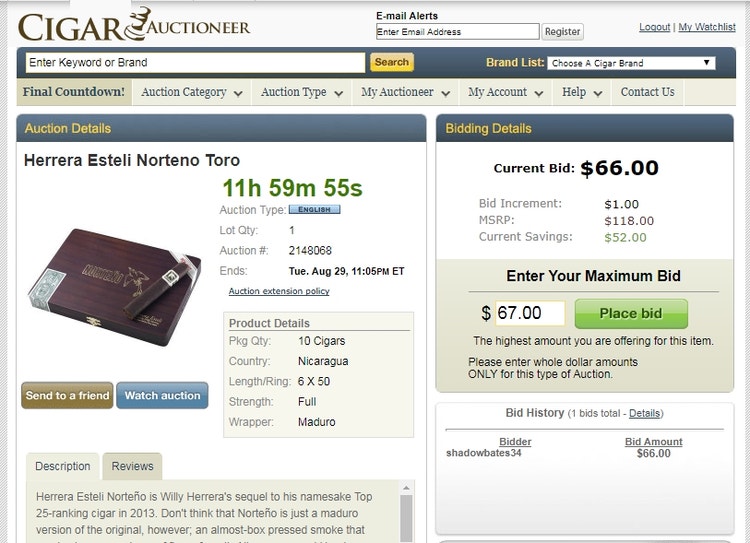The width and height of the screenshot is (750, 543).
Task: Click the Norteno cigar box image
Action: (115, 287)
